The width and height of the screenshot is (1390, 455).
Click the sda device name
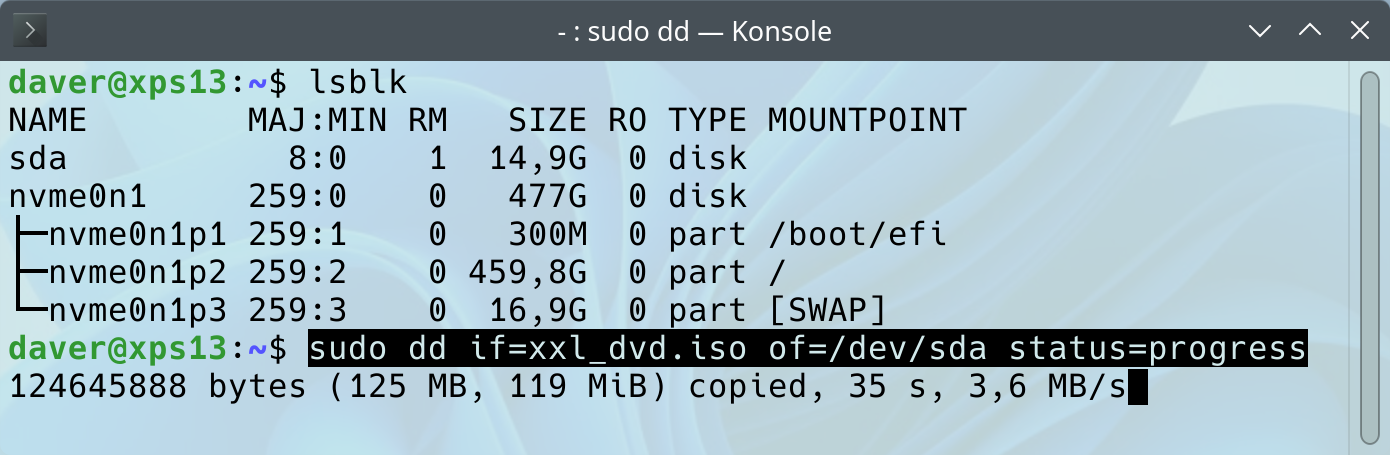click(38, 159)
